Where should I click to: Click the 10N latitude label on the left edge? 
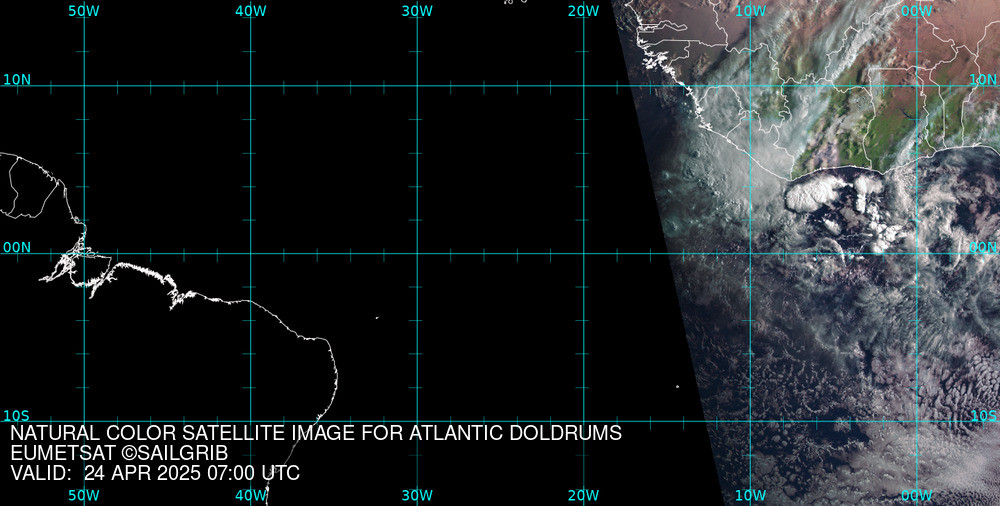click(x=17, y=80)
